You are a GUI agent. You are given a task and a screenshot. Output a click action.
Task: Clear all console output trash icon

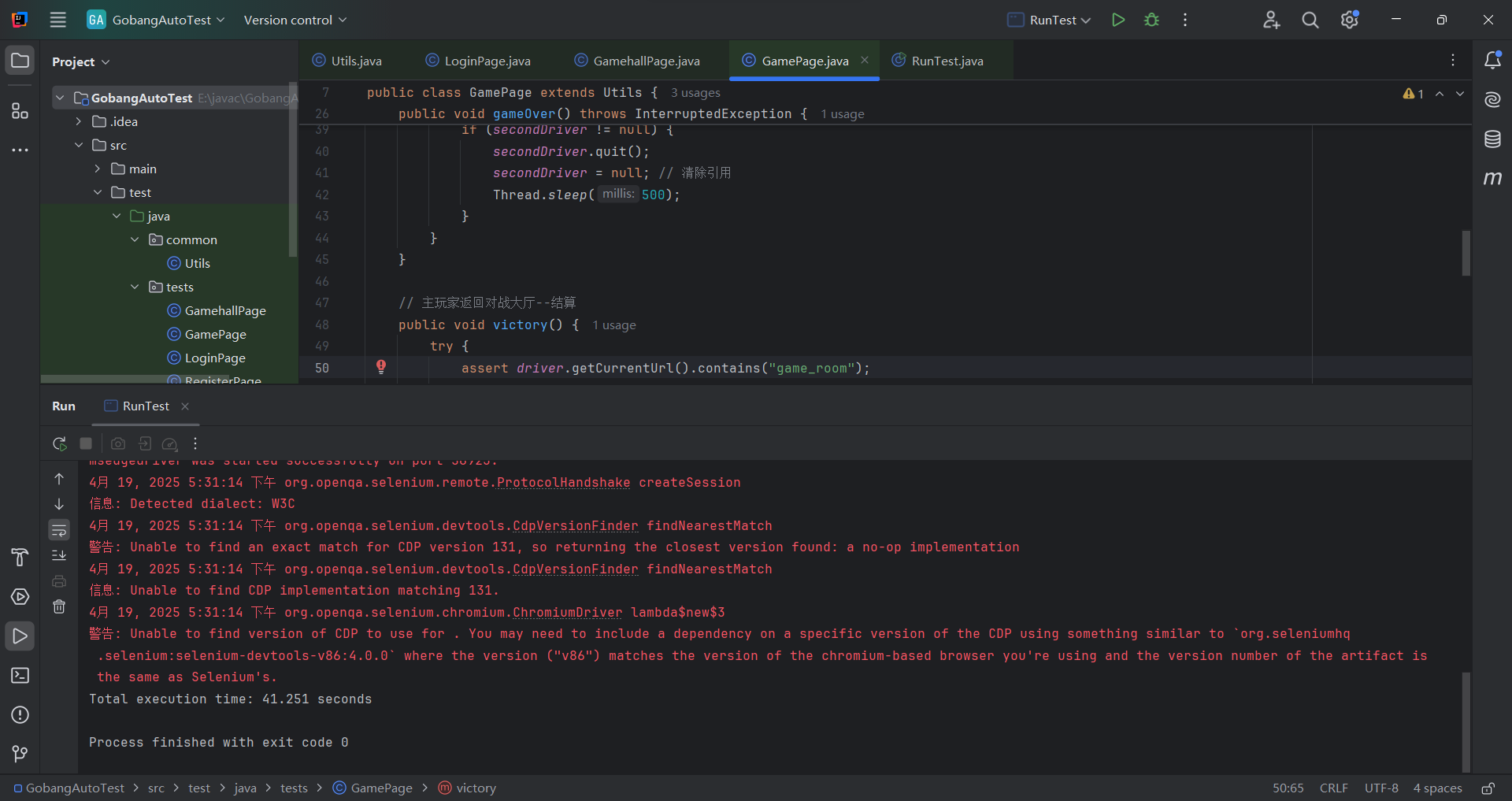[59, 606]
